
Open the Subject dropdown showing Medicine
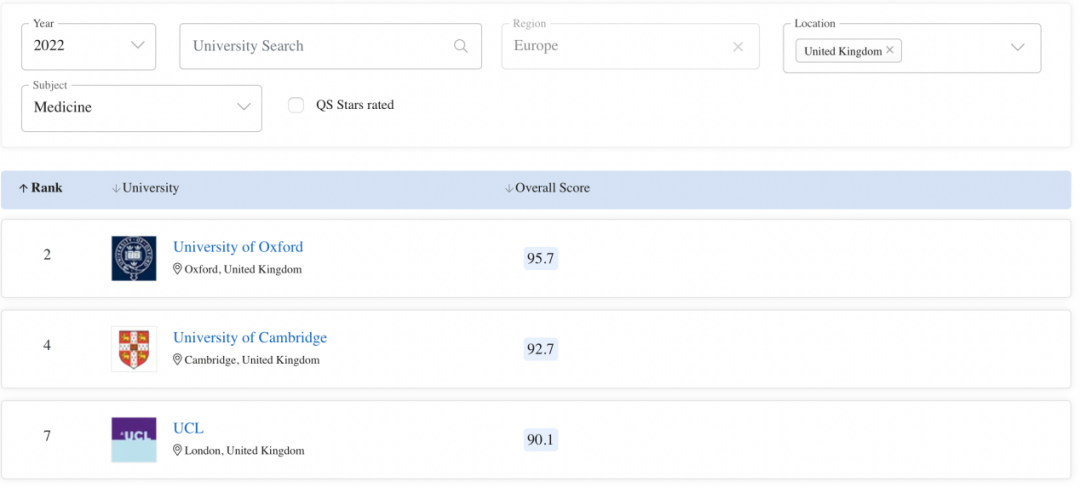[x=141, y=108]
